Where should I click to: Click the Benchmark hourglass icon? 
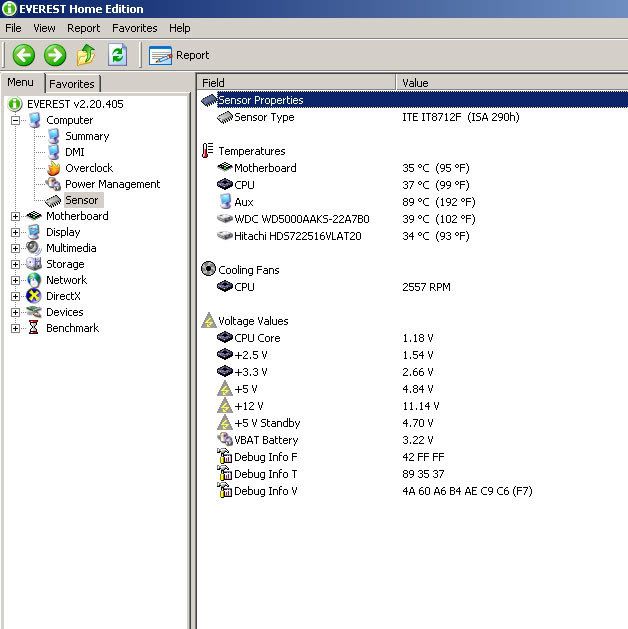(34, 328)
